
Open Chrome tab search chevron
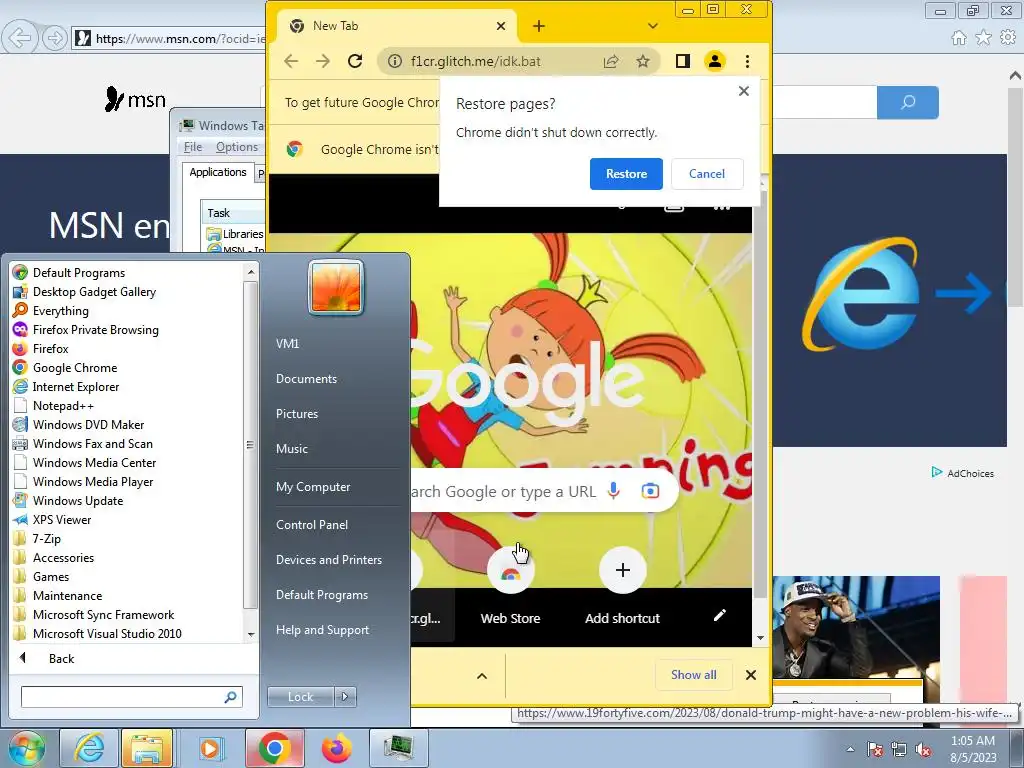(x=652, y=26)
